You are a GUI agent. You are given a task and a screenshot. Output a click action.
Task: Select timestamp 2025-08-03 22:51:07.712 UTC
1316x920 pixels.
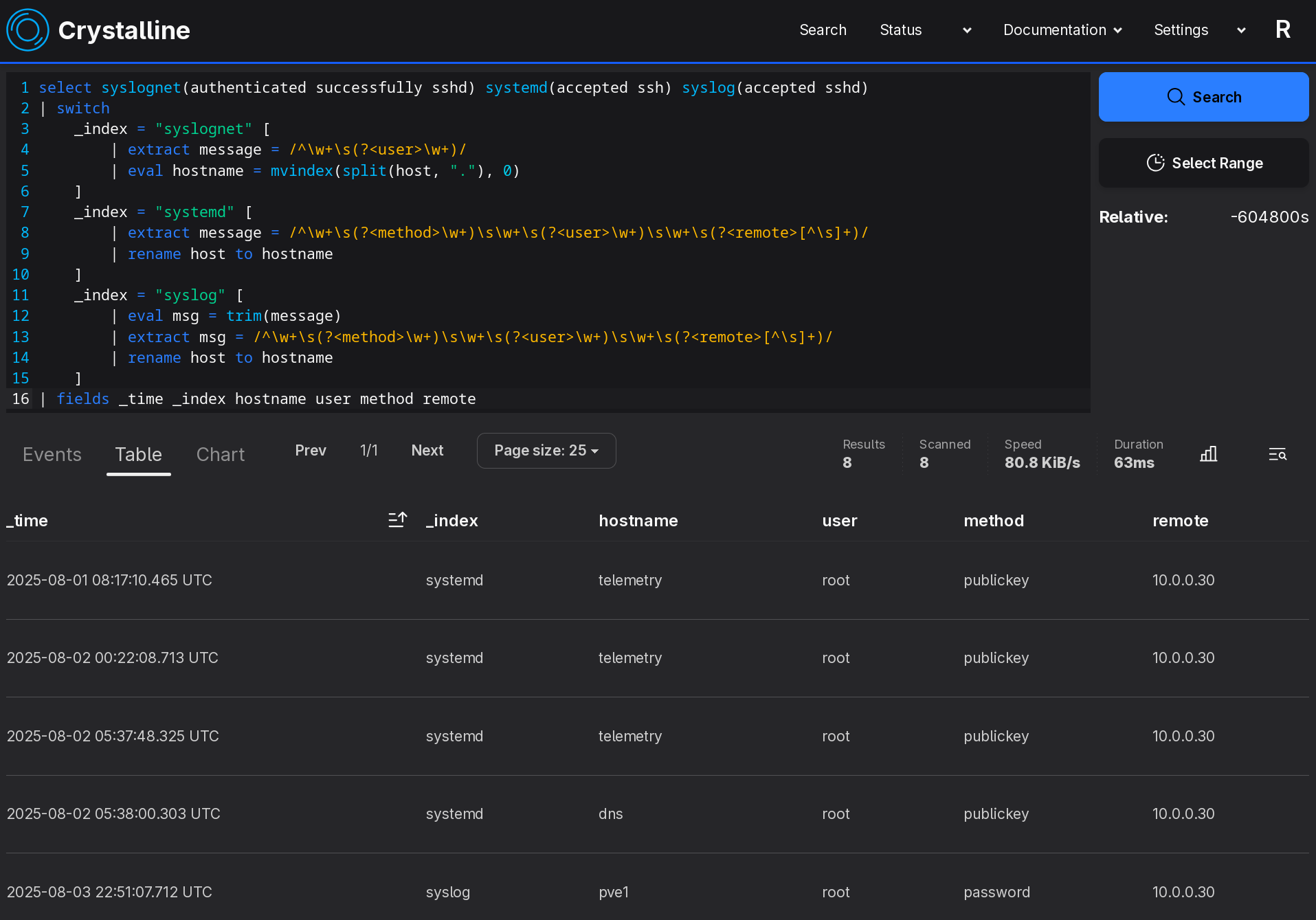pyautogui.click(x=109, y=892)
